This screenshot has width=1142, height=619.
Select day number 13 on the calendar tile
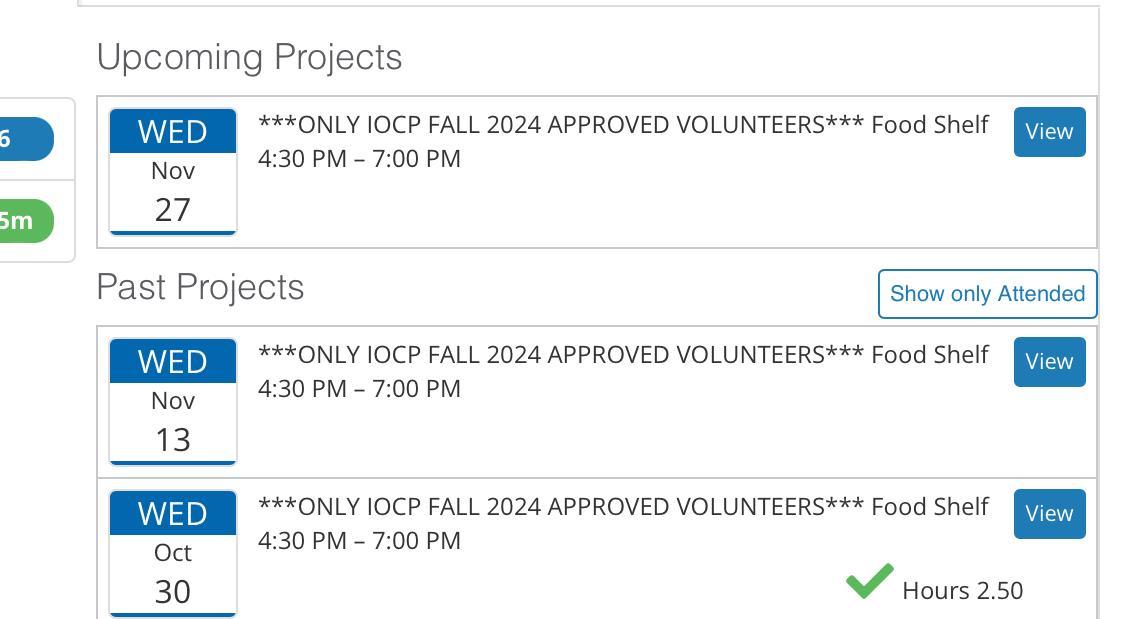click(x=173, y=439)
